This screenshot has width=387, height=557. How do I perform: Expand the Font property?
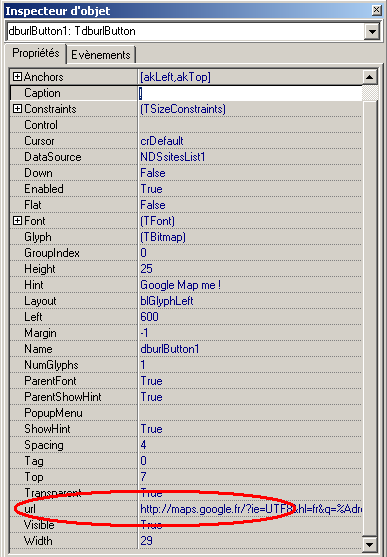tap(17, 221)
